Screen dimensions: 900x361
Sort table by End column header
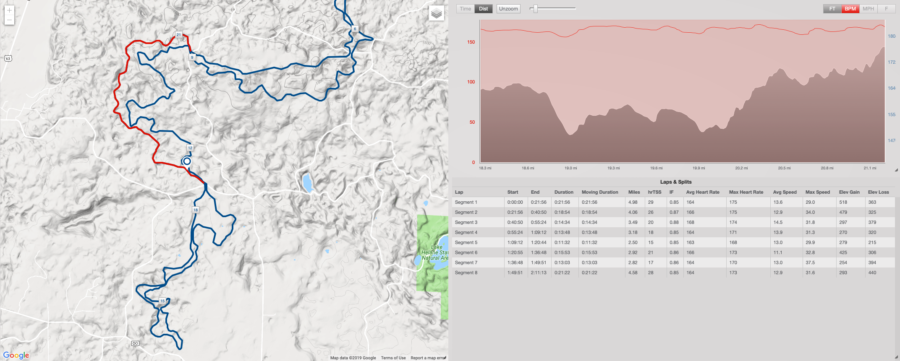(535, 192)
